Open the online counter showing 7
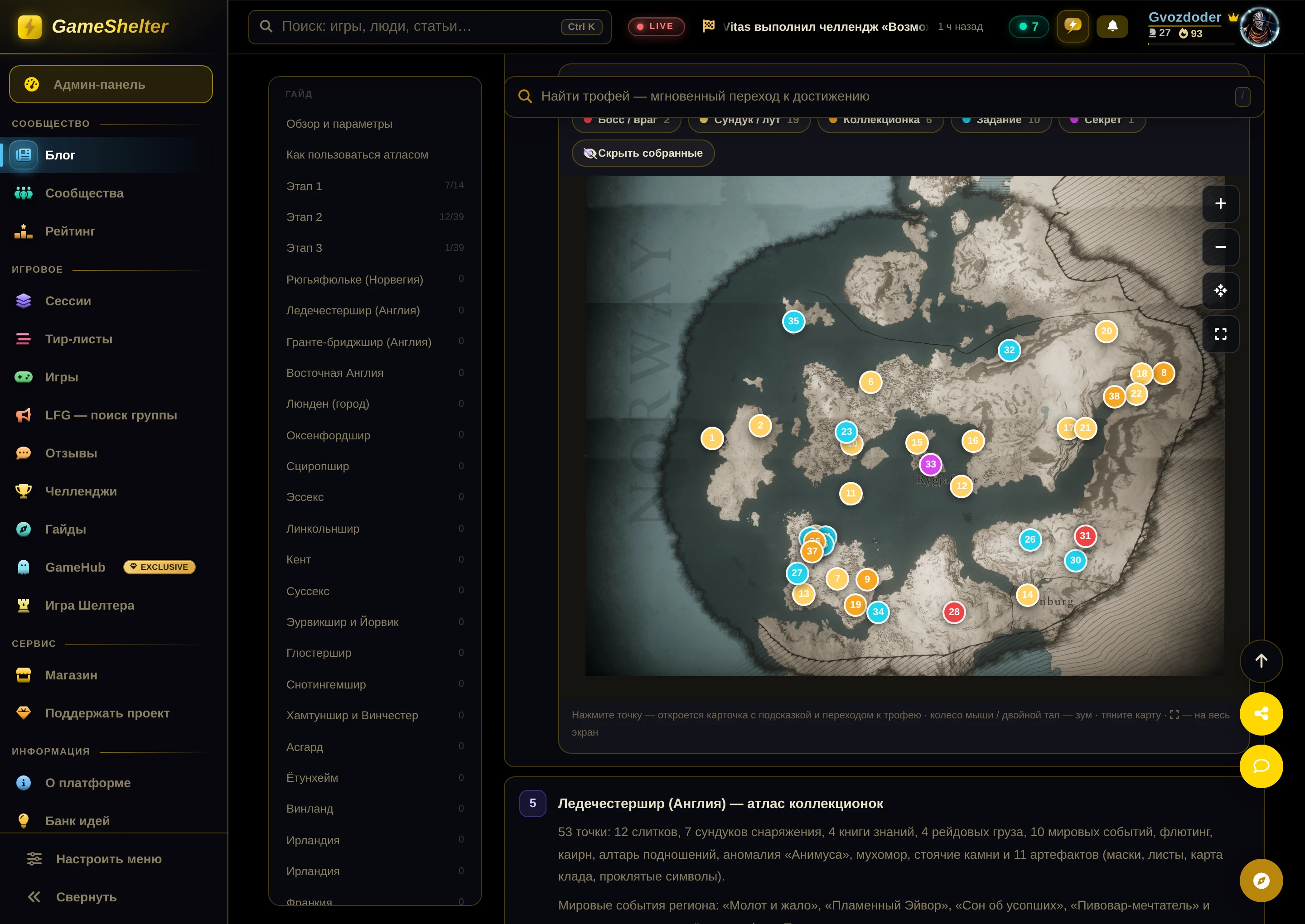The height and width of the screenshot is (924, 1305). point(1029,27)
